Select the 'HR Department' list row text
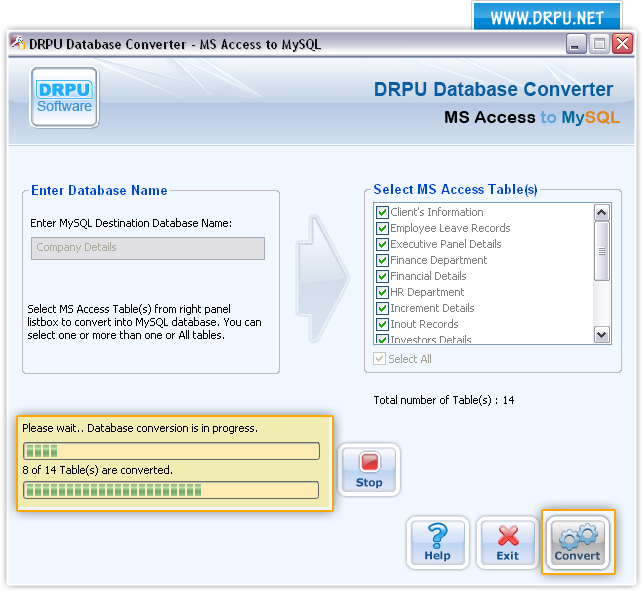Viewport: 643px width, 592px height. pyautogui.click(x=427, y=292)
